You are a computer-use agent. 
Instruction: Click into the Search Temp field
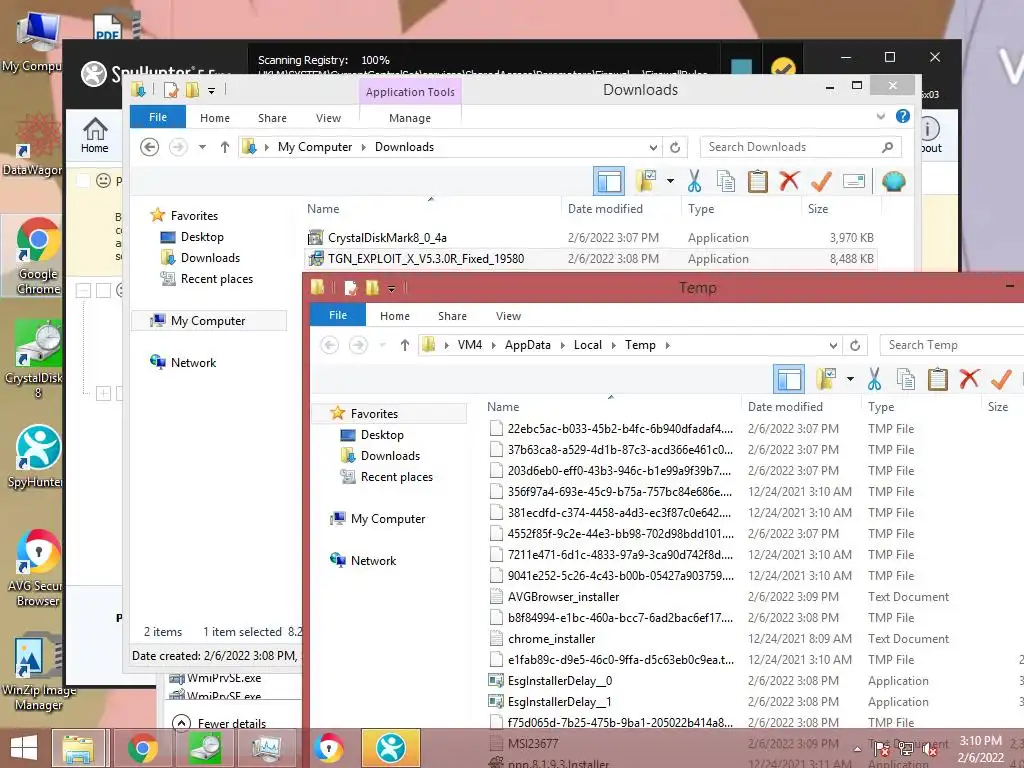click(952, 345)
